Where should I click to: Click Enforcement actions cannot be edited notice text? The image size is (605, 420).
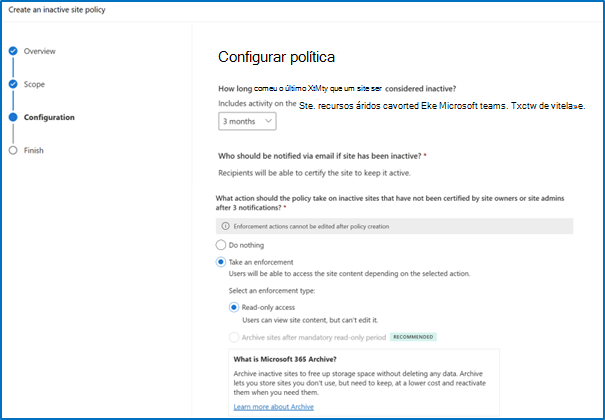point(311,226)
